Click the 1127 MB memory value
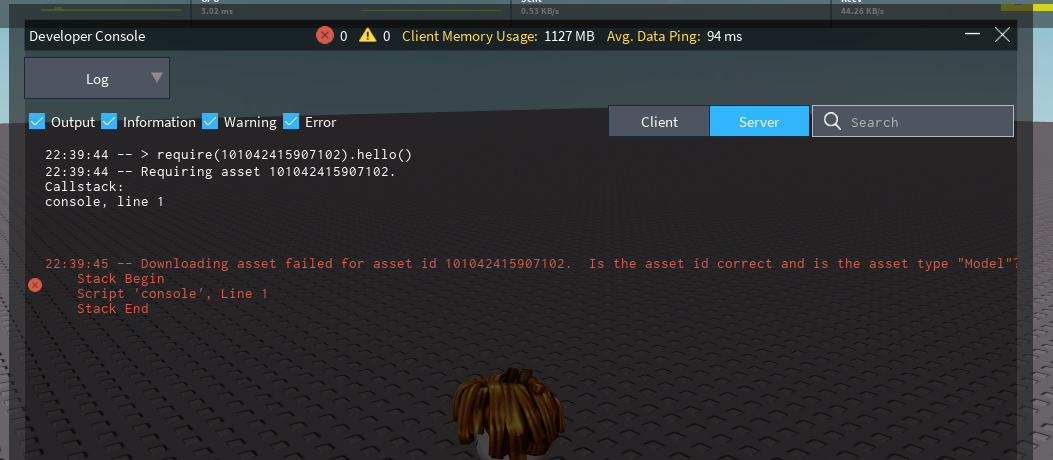The width and height of the screenshot is (1053, 460). point(569,36)
